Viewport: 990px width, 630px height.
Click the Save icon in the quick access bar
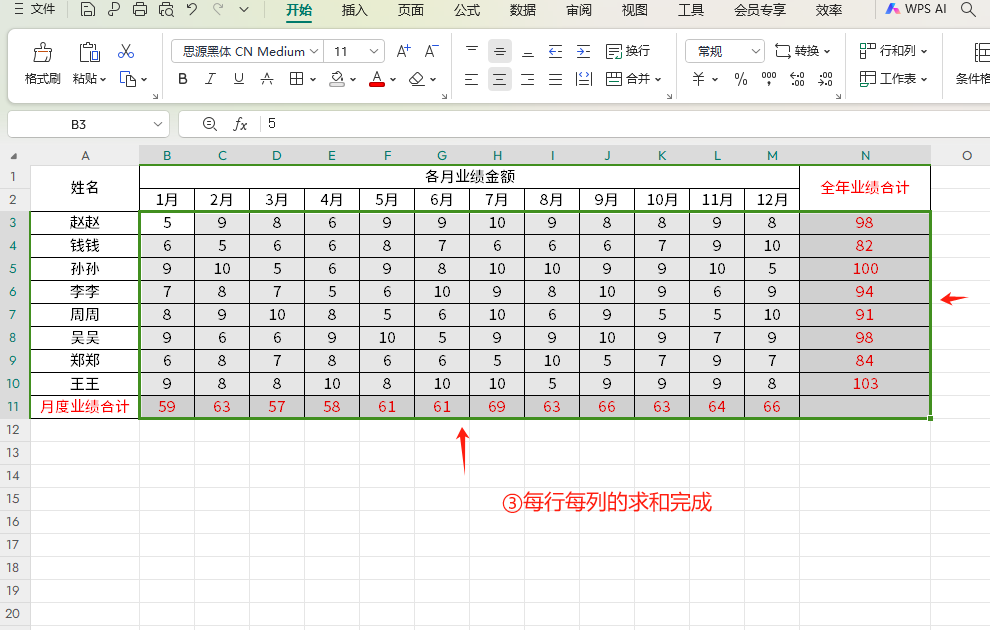[x=88, y=9]
